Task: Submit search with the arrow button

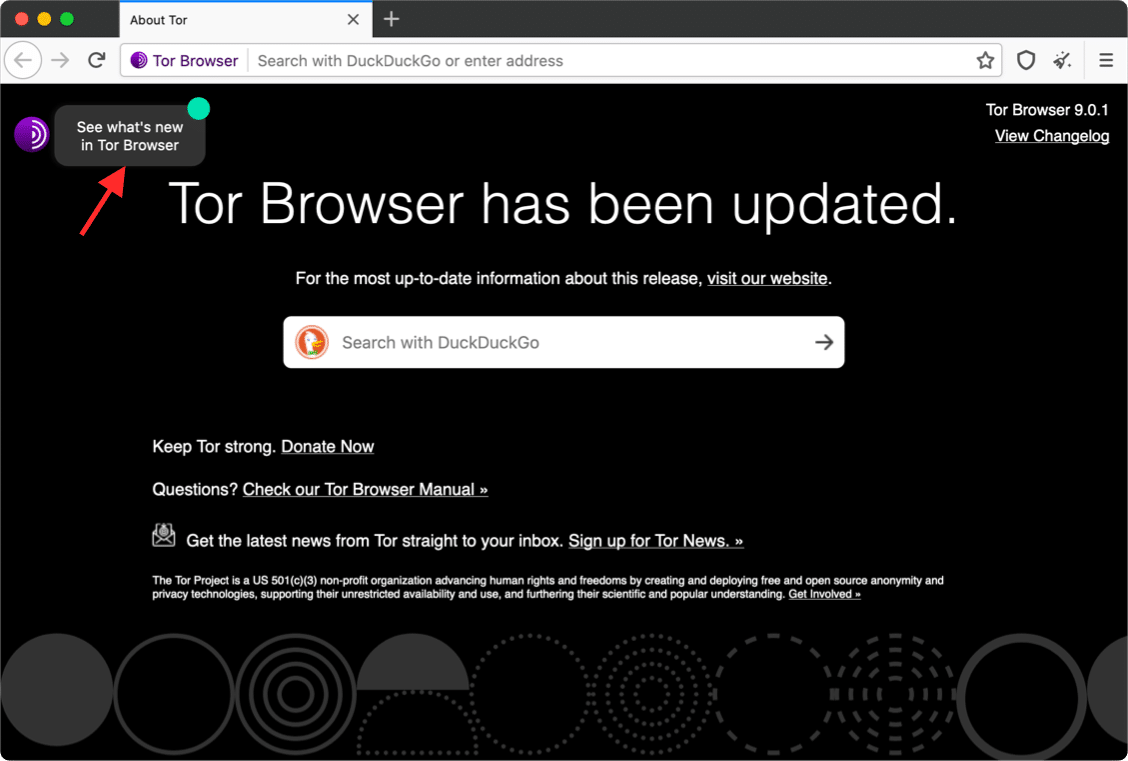Action: tap(824, 342)
